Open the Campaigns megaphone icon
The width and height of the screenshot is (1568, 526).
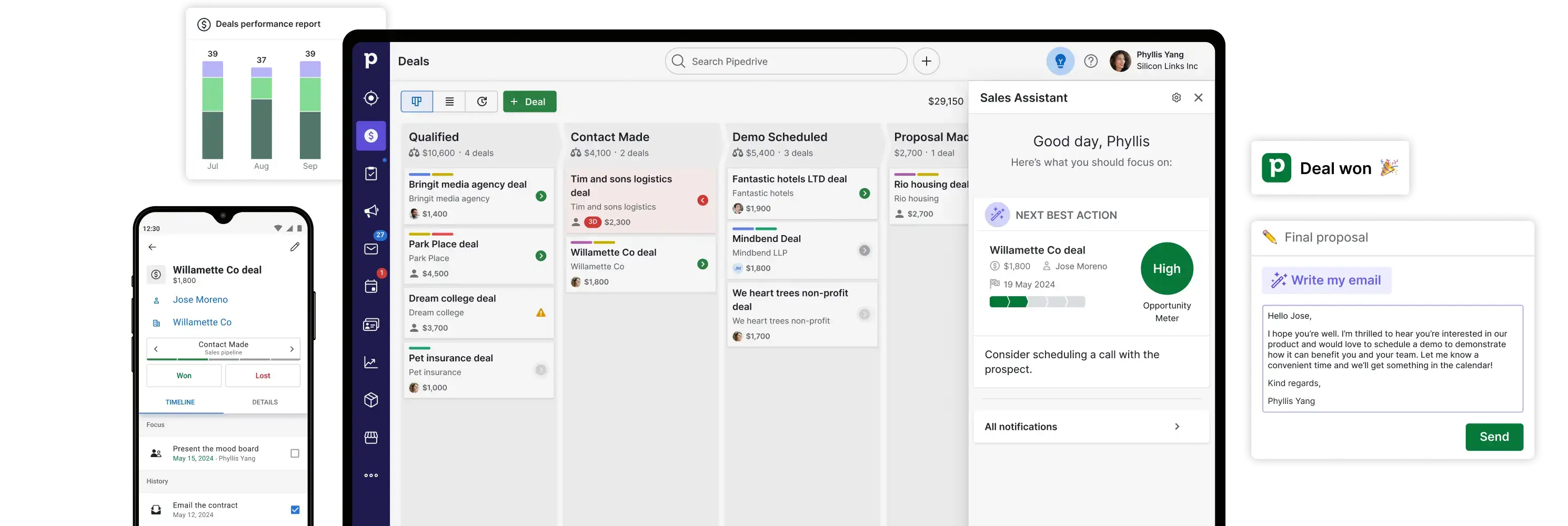coord(371,210)
